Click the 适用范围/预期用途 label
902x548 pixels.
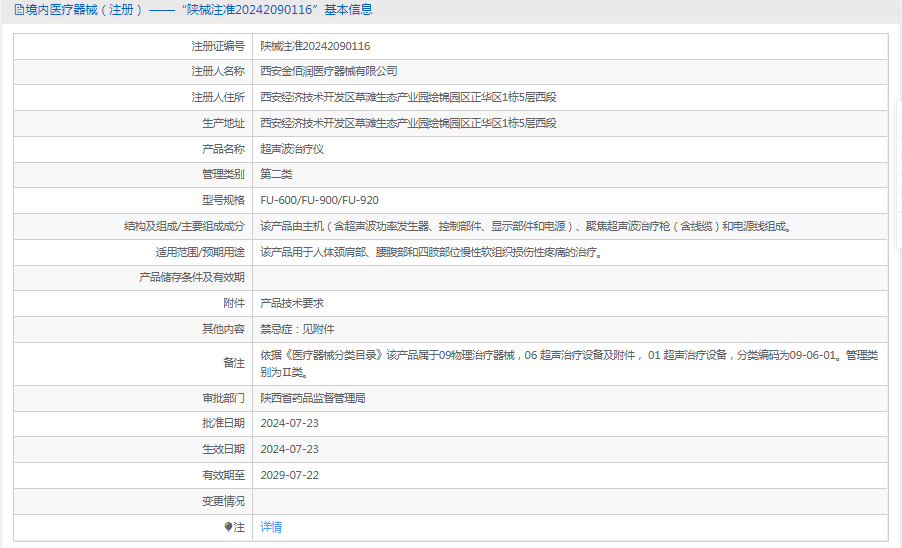click(x=200, y=252)
